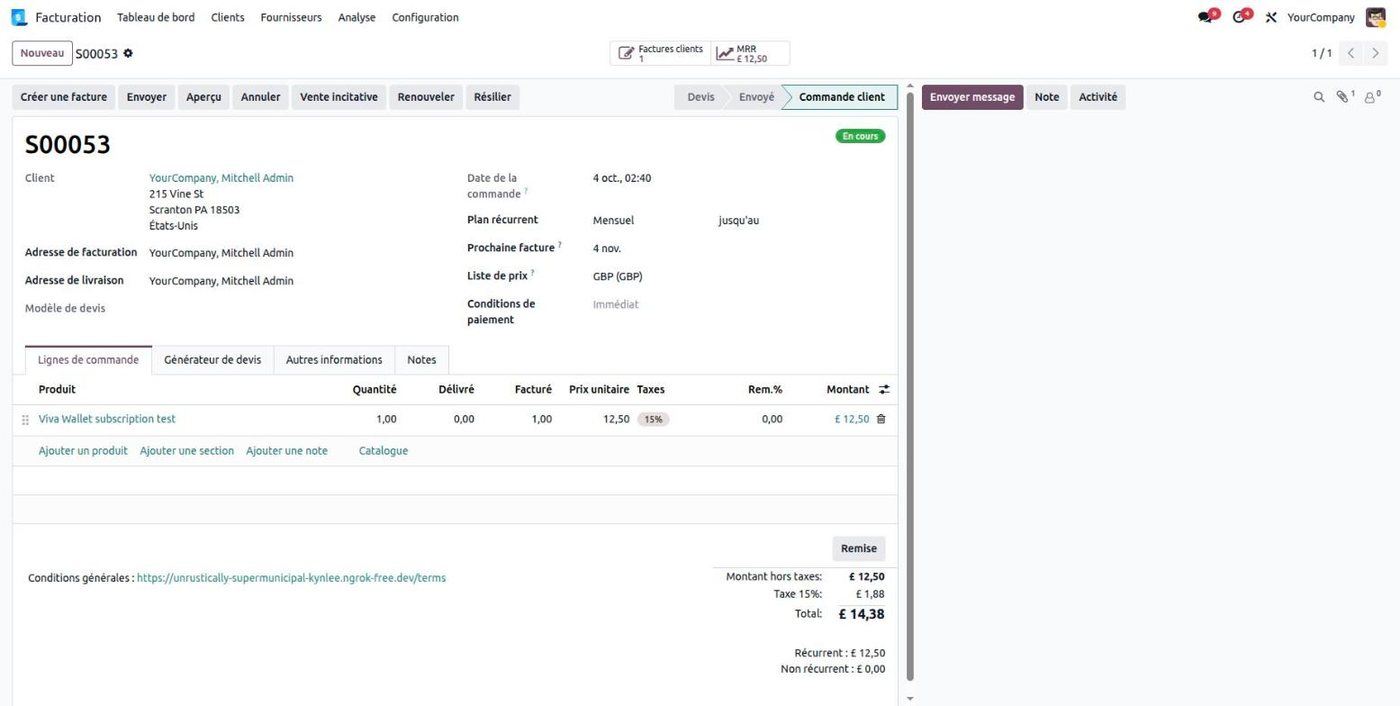This screenshot has height=706, width=1400.
Task: Click the Résilier button
Action: (x=493, y=97)
